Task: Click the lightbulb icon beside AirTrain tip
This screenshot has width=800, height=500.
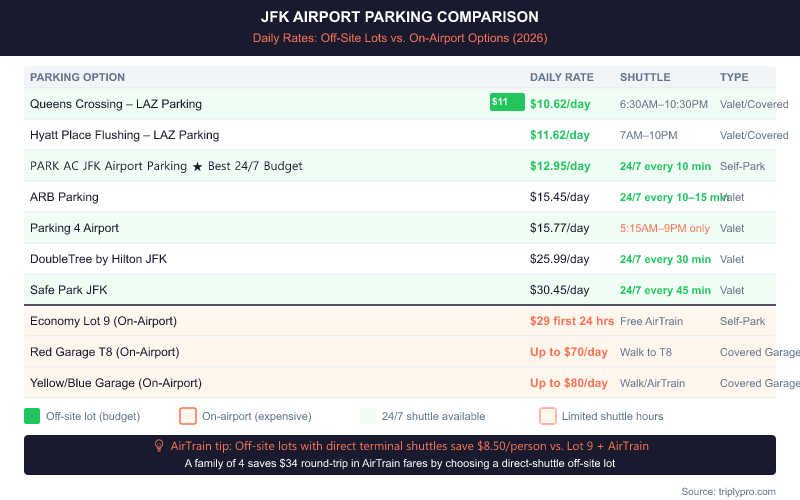Action: tap(158, 446)
